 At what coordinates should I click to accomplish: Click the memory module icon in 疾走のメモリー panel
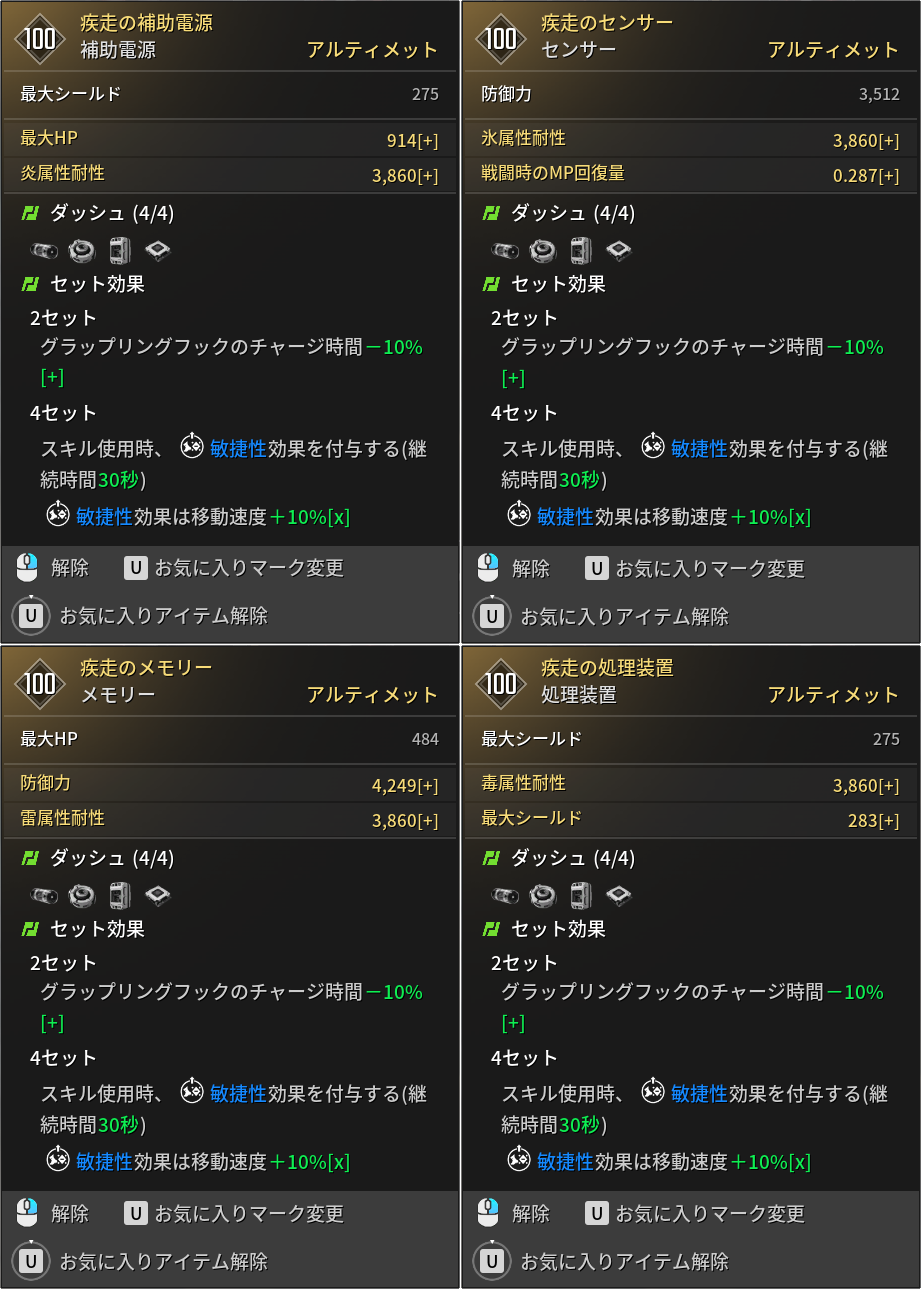tap(120, 894)
